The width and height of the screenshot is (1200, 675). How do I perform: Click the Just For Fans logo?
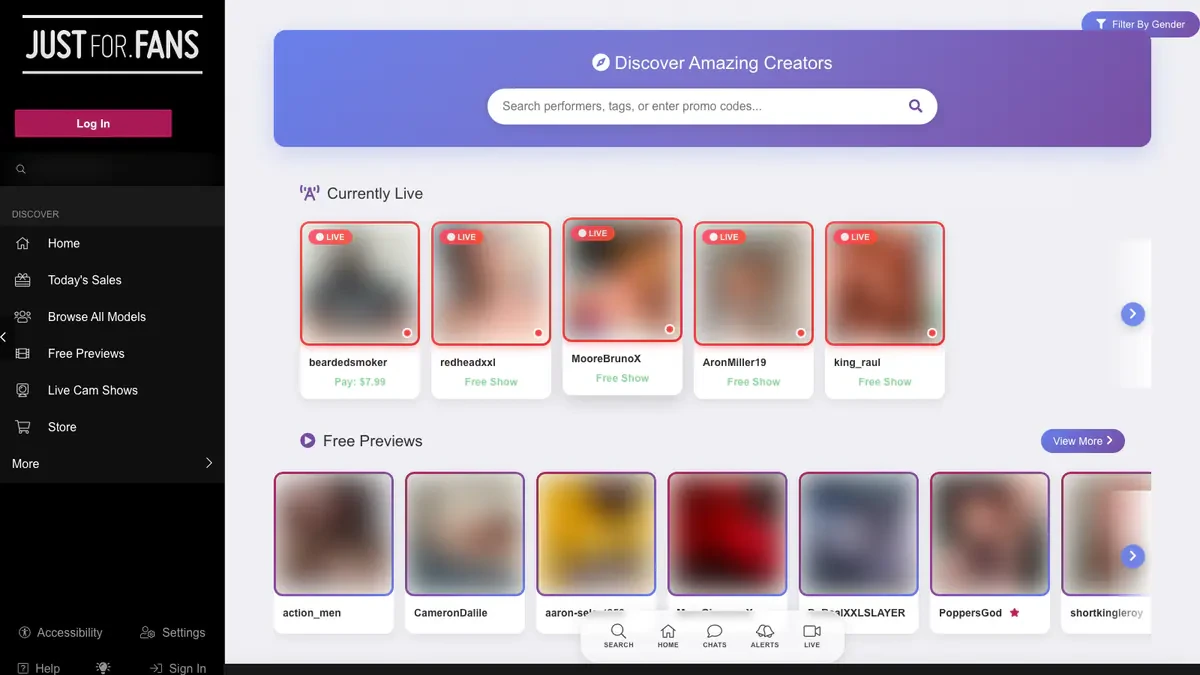click(113, 45)
